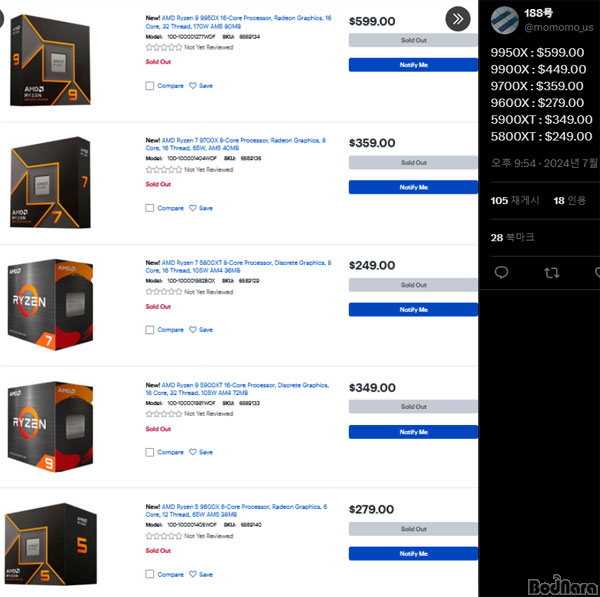
Task: Click the Save heart for Ryzen 5 9600X
Action: click(193, 574)
